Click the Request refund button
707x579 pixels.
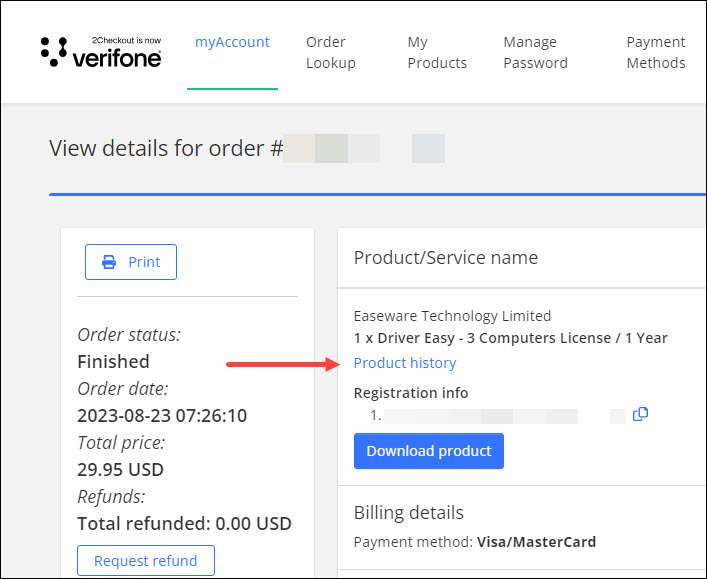146,561
